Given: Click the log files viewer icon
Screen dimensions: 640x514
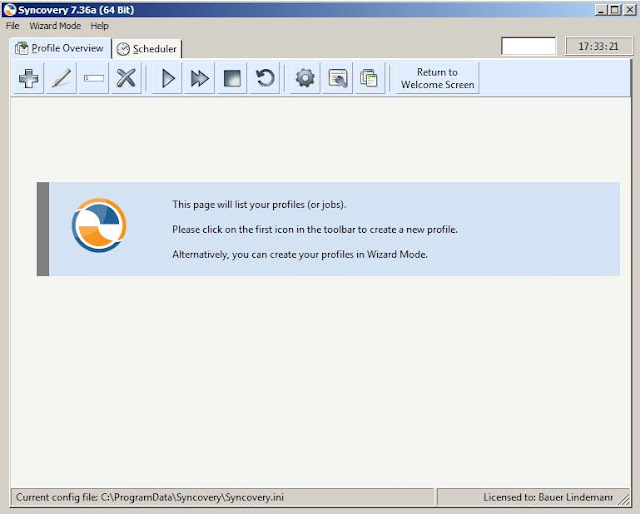Looking at the screenshot, I should [338, 78].
